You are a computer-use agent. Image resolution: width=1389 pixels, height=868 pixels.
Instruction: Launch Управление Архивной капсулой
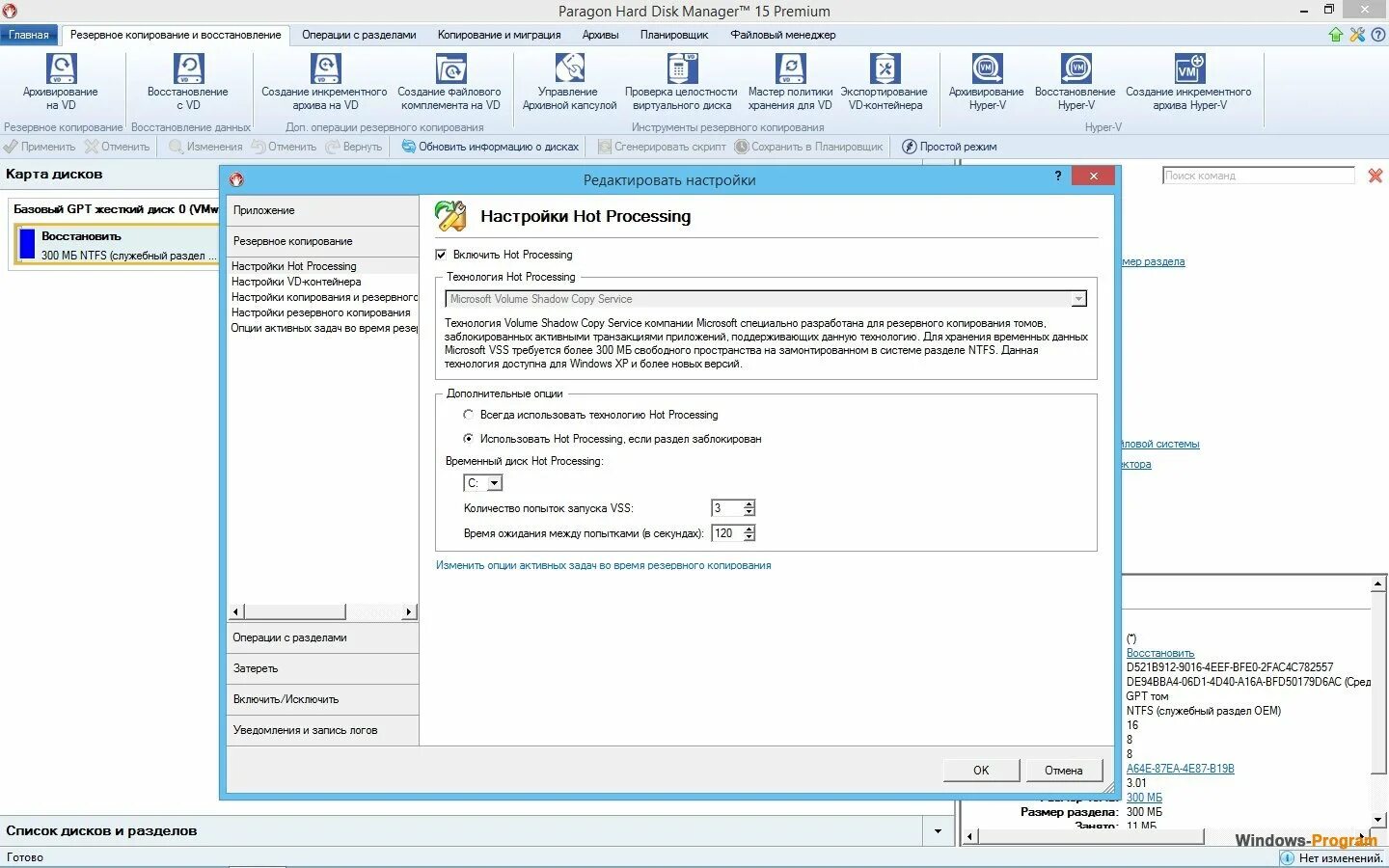[569, 82]
